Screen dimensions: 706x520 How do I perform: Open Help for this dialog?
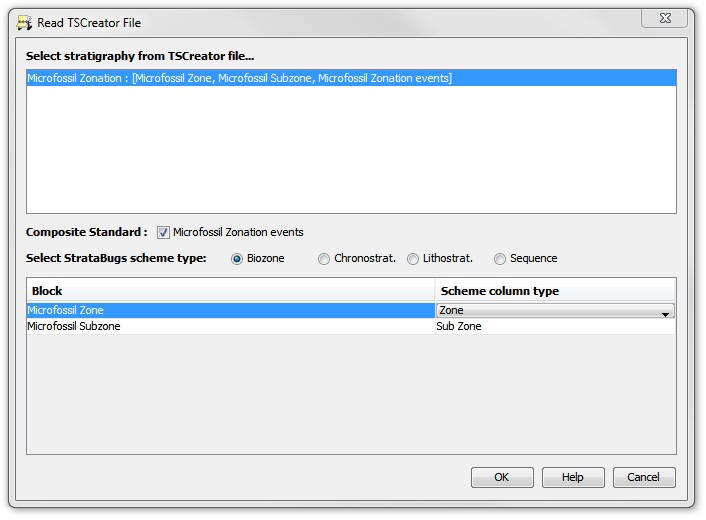click(572, 478)
